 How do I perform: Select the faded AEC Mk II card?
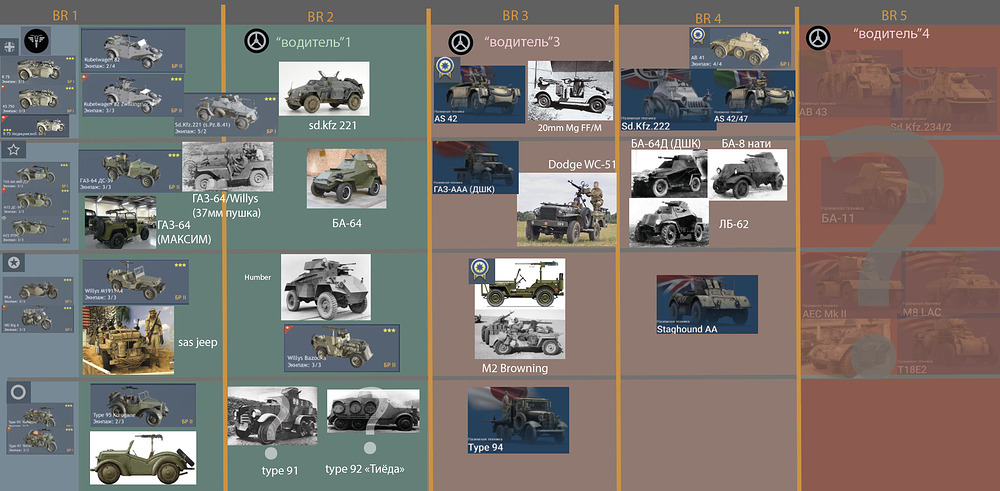850,285
